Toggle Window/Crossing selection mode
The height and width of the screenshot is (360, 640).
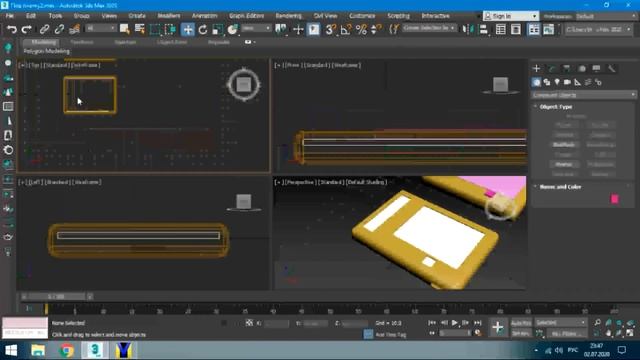click(x=171, y=29)
